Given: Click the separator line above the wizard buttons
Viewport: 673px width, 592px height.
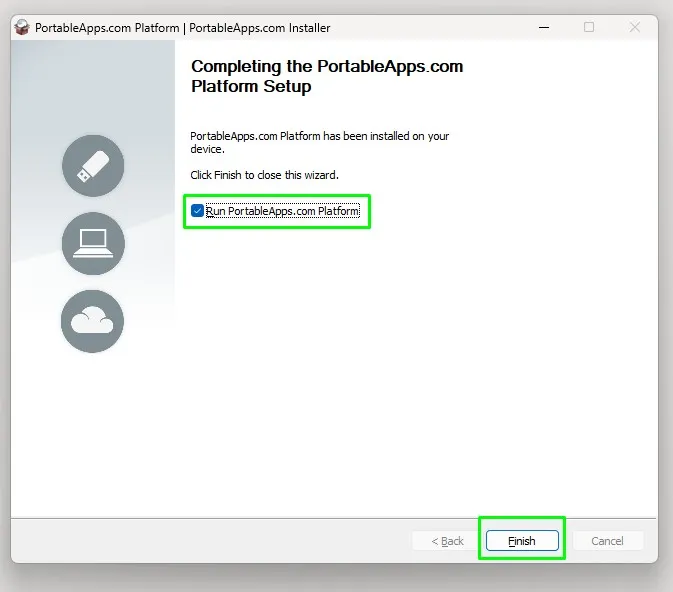Looking at the screenshot, I should click(x=334, y=518).
